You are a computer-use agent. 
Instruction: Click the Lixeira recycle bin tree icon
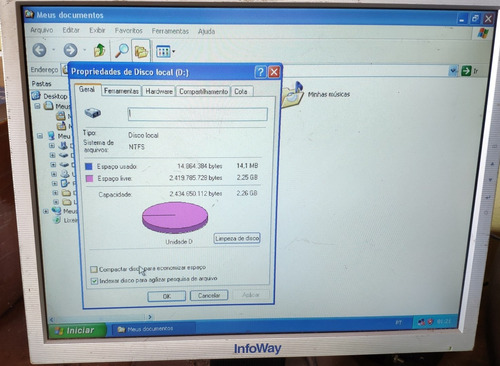(57, 220)
